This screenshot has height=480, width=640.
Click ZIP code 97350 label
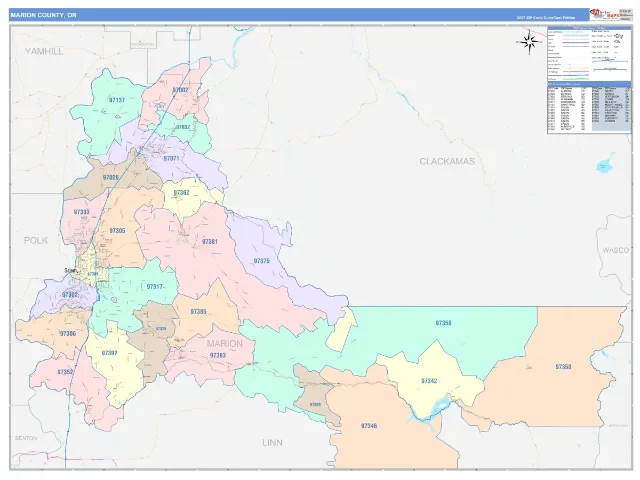[x=563, y=367]
